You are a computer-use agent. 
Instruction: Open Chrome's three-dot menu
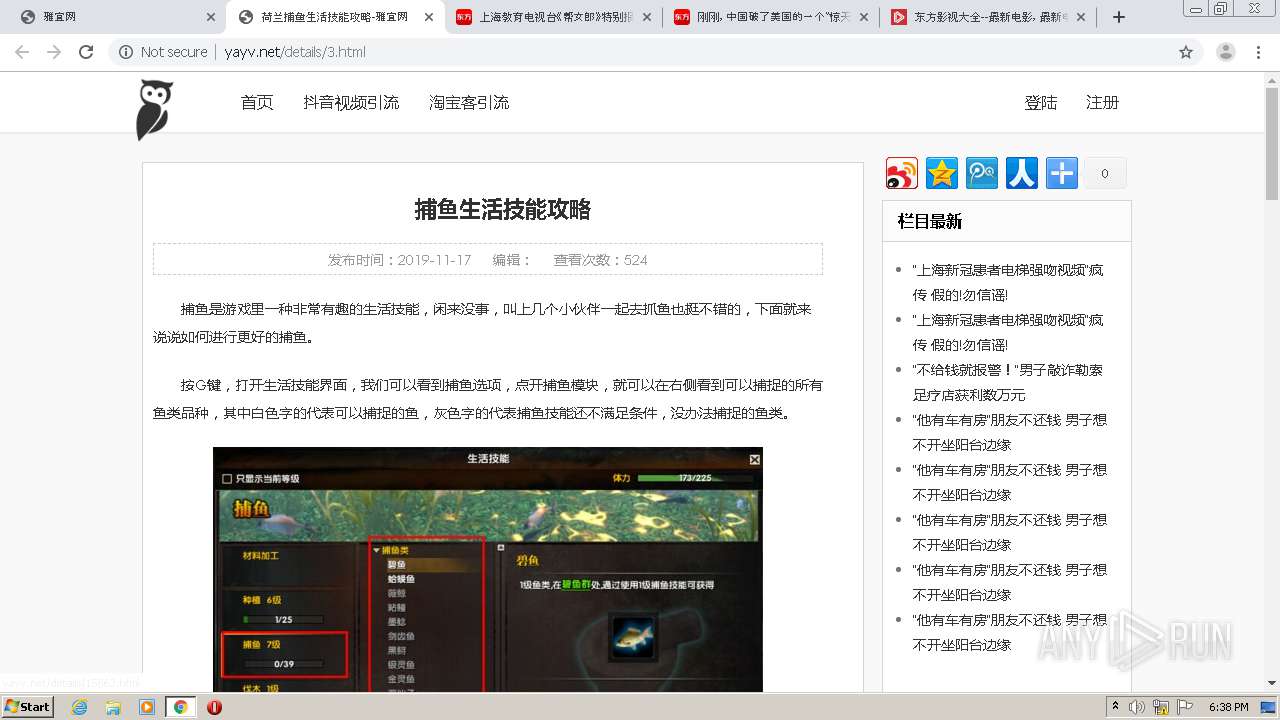click(x=1258, y=52)
